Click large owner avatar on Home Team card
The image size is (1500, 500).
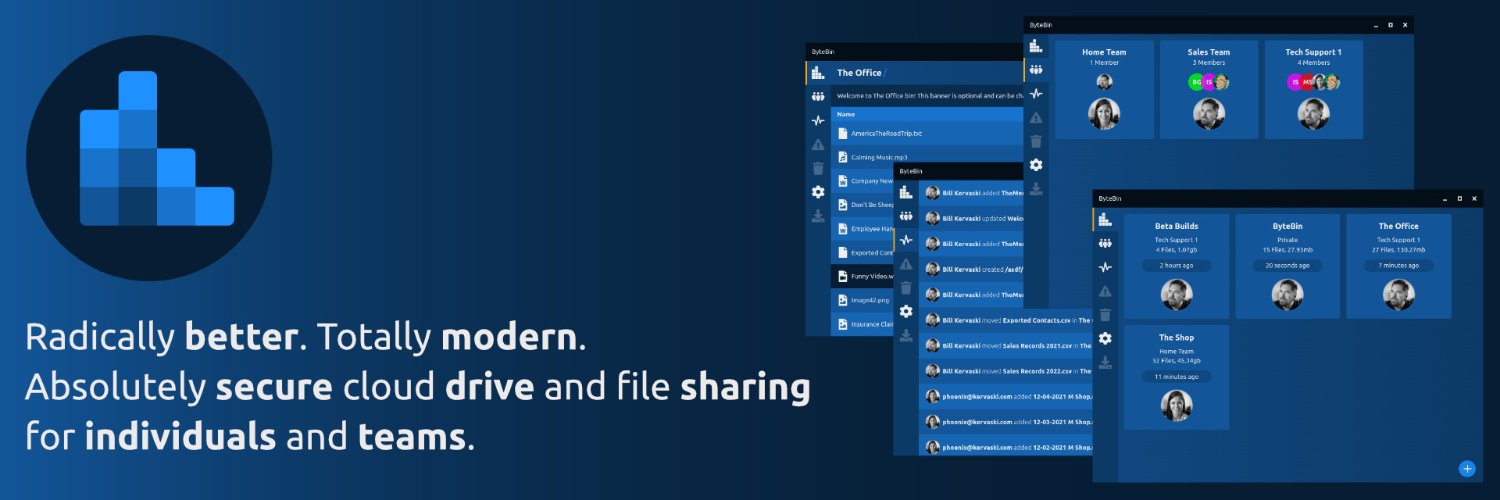point(1104,113)
